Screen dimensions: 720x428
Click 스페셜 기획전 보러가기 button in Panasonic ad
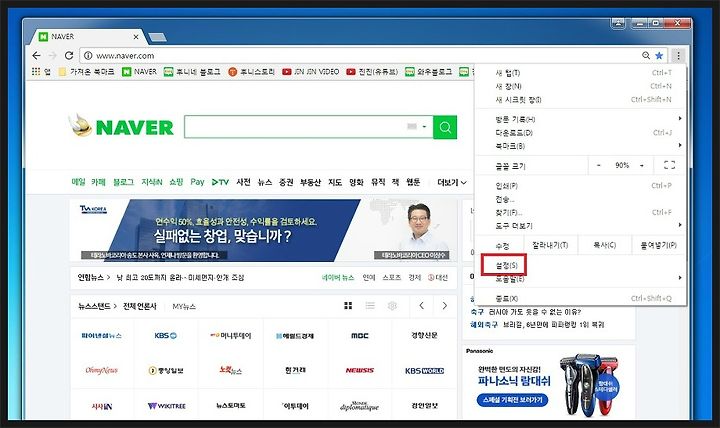512,400
